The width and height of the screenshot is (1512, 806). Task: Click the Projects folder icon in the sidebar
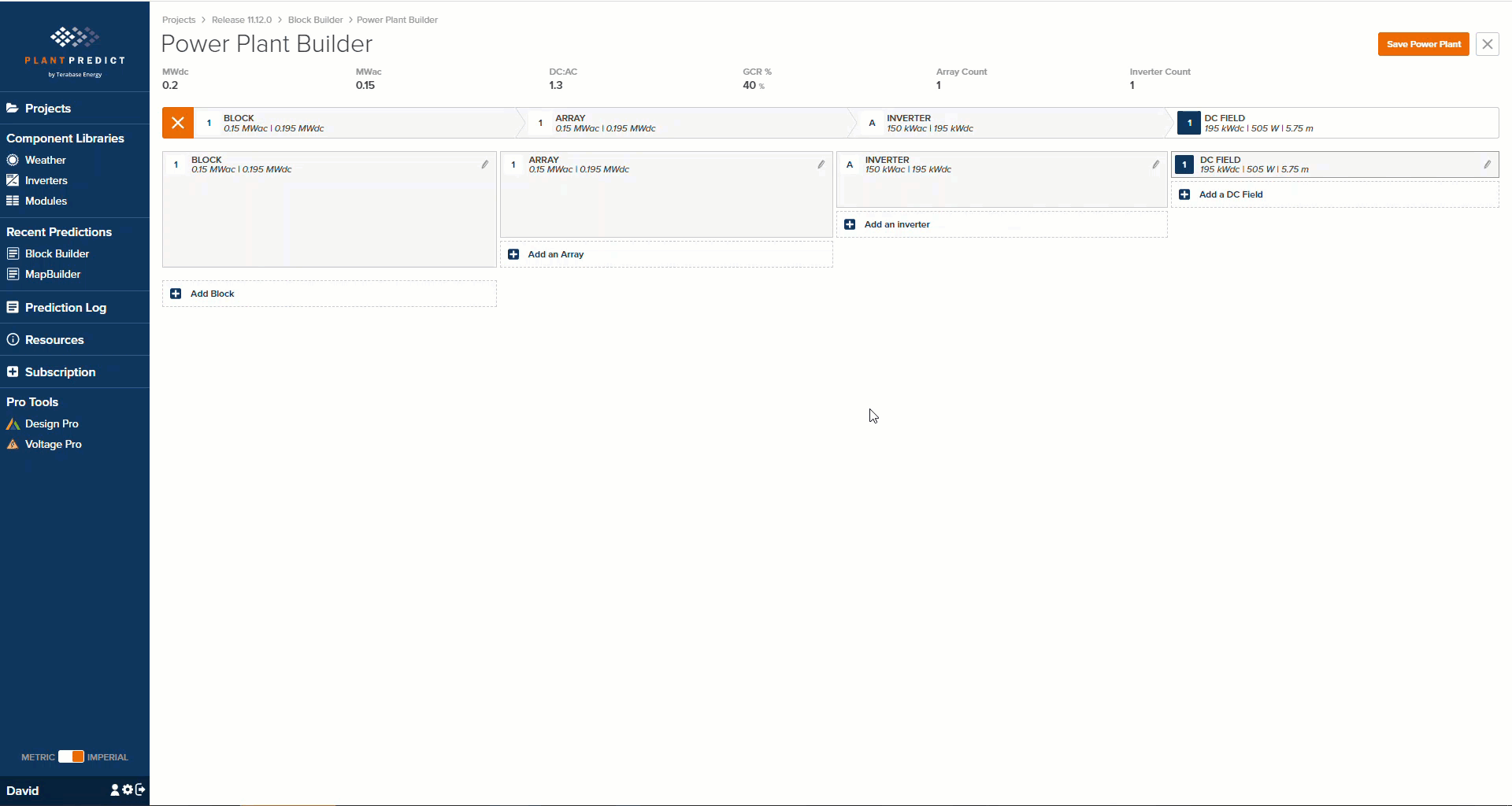[13, 109]
